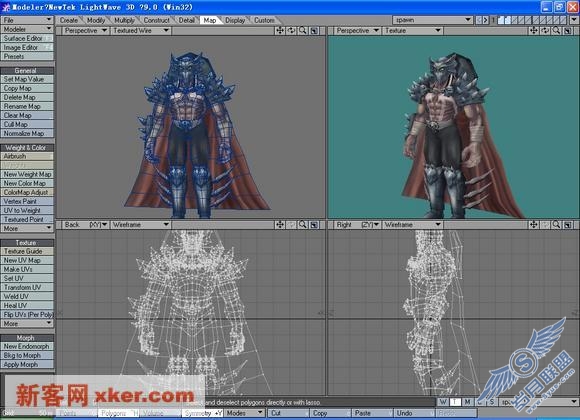Click Normalize Map
The width and height of the screenshot is (580, 420).
27,133
